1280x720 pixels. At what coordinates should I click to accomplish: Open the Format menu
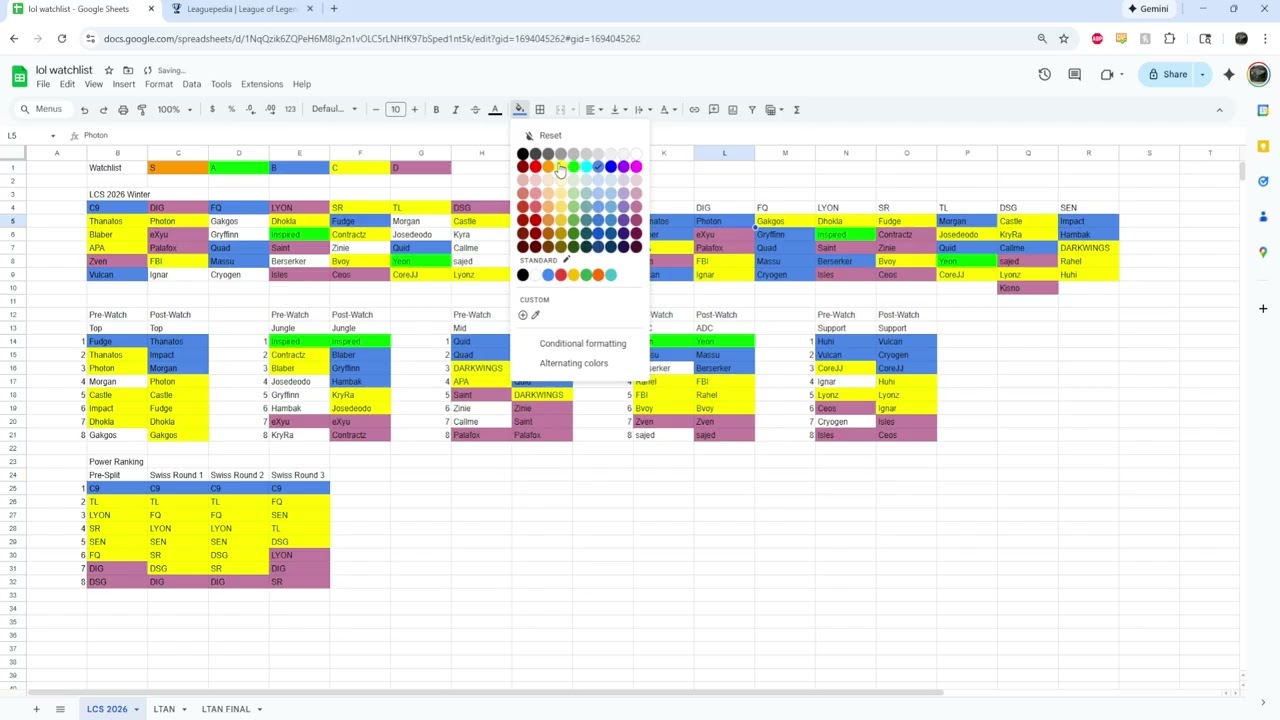coord(159,84)
